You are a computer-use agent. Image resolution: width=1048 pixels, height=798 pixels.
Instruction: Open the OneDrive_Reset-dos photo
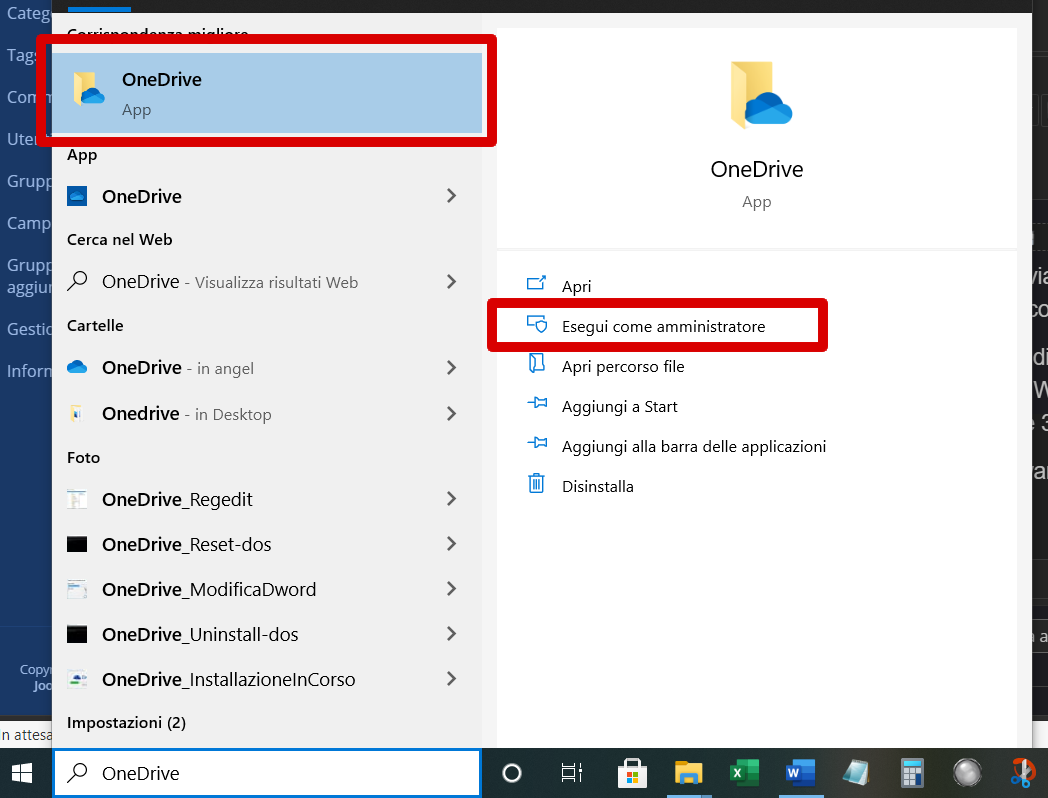tap(267, 544)
